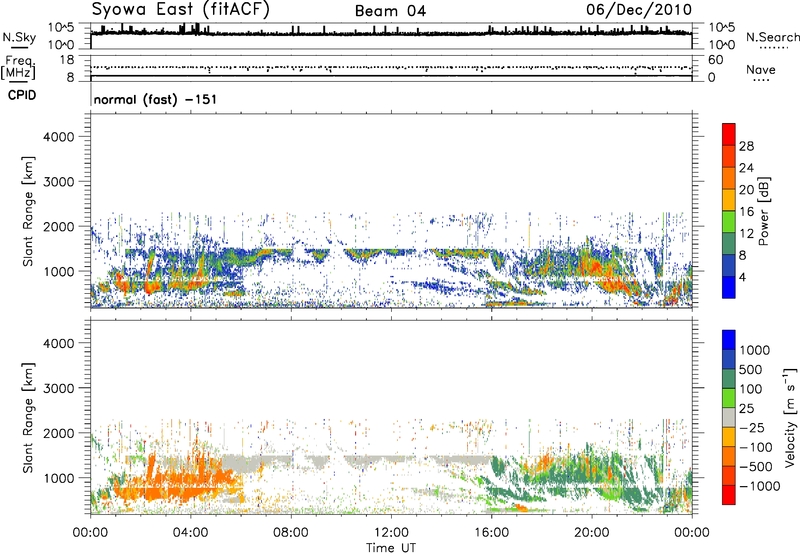800x554 pixels.
Task: Click the "18" frequency axis tick label
Action: click(x=67, y=60)
